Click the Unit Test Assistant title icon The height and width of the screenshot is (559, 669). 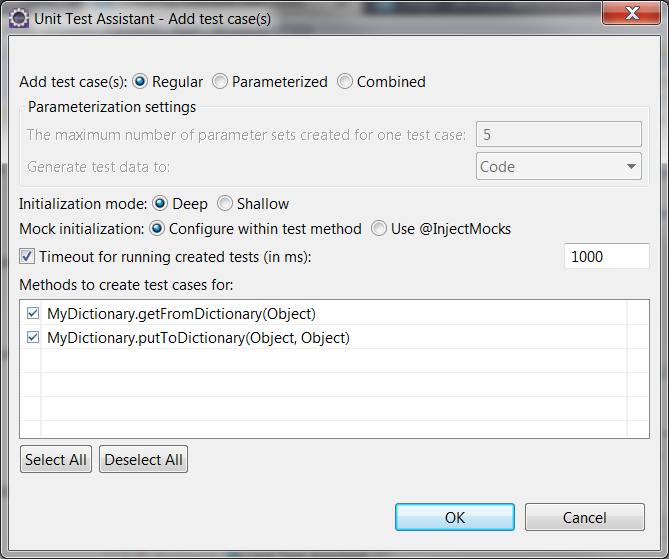18,19
